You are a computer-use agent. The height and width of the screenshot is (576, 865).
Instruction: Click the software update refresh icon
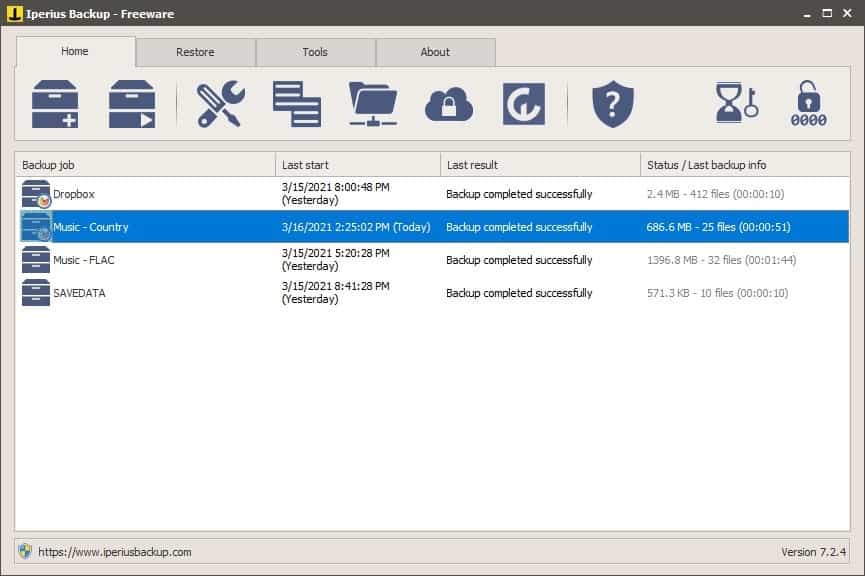click(x=524, y=104)
